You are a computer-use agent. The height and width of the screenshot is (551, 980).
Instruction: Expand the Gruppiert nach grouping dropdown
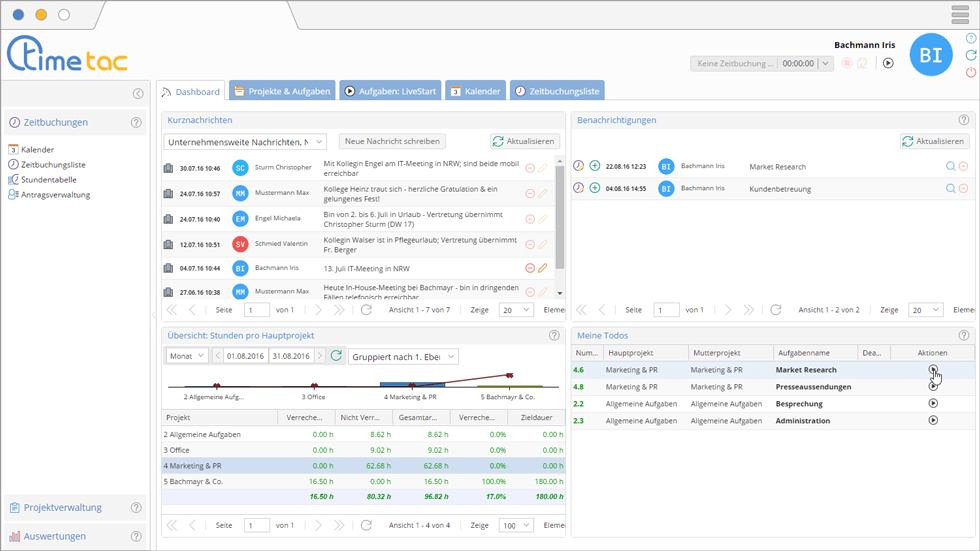click(x=403, y=356)
